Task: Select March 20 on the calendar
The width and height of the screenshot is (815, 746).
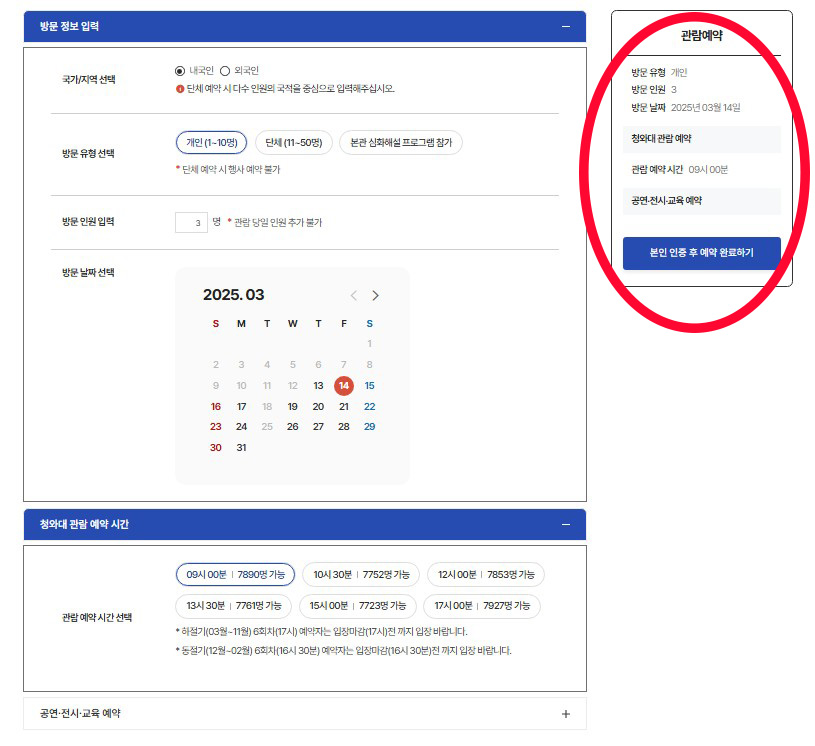Action: point(318,407)
